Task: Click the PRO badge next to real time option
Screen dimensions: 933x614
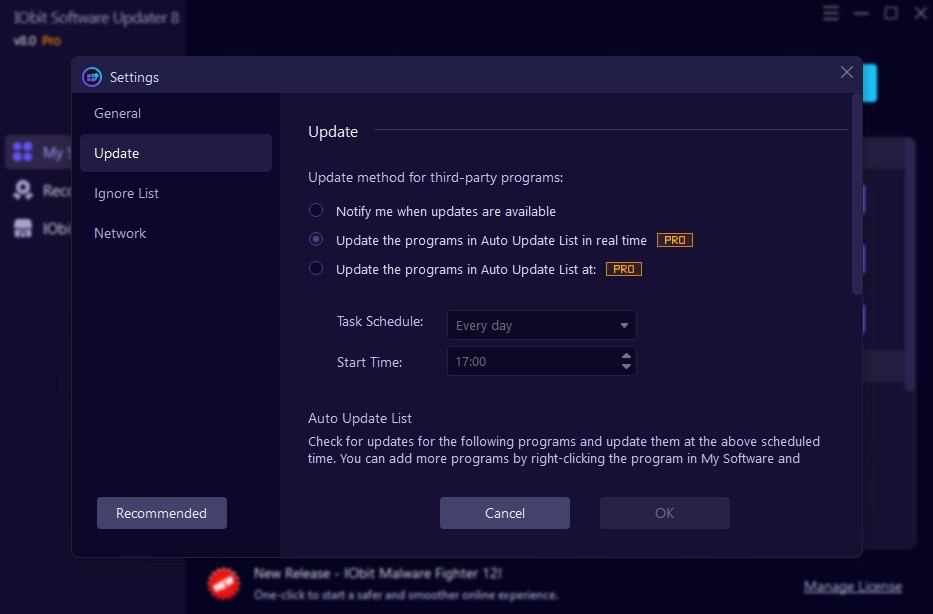Action: click(674, 239)
